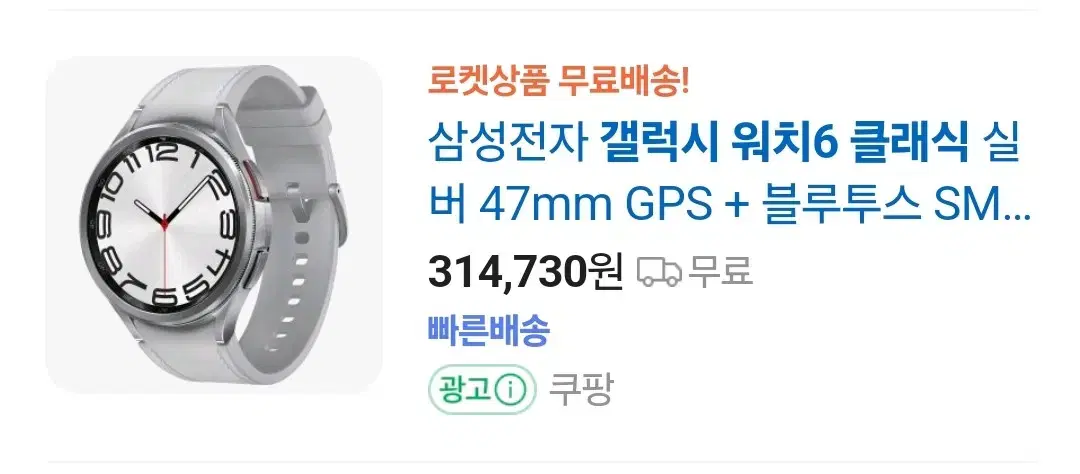
Task: Click the green 광고 ad badge
Action: (482, 391)
